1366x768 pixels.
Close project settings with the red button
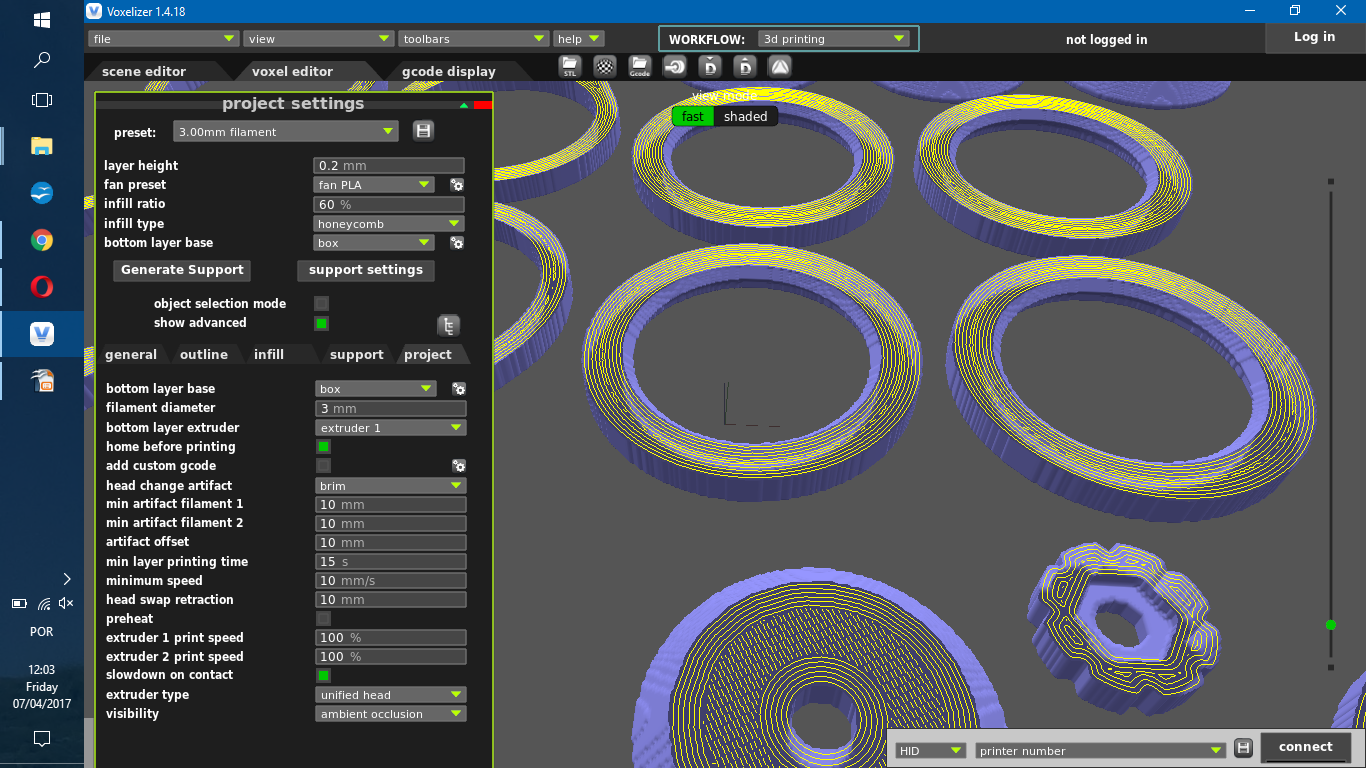tap(483, 105)
